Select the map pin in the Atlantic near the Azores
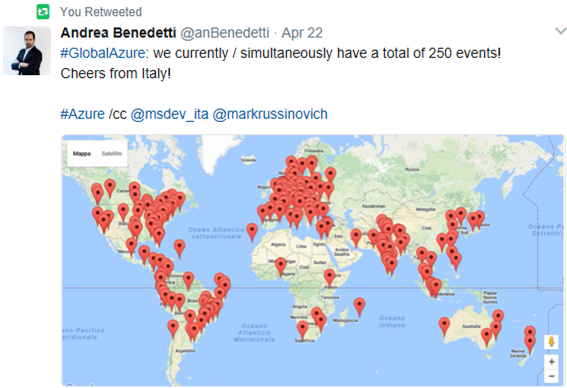The width and height of the screenshot is (567, 388). pyautogui.click(x=252, y=233)
